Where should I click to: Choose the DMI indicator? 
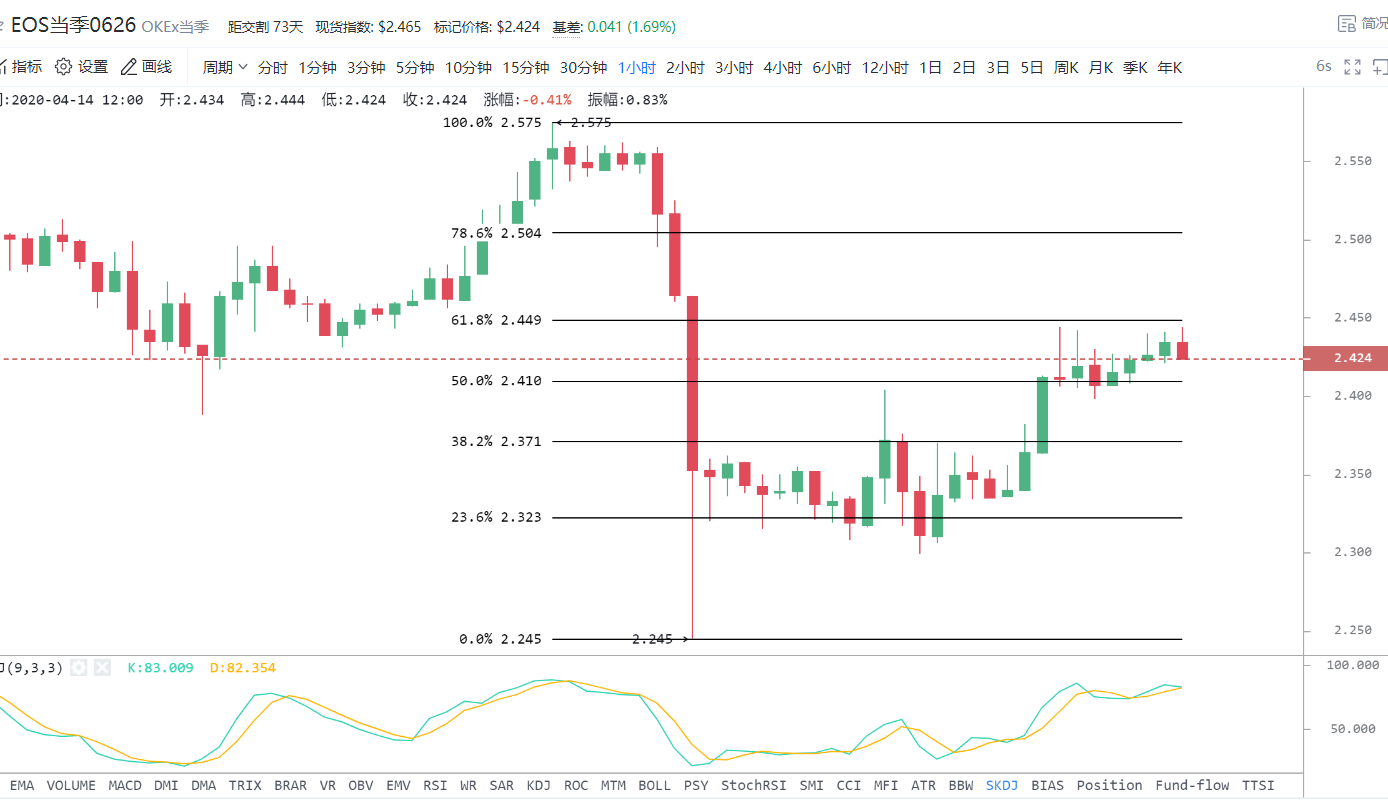[166, 785]
